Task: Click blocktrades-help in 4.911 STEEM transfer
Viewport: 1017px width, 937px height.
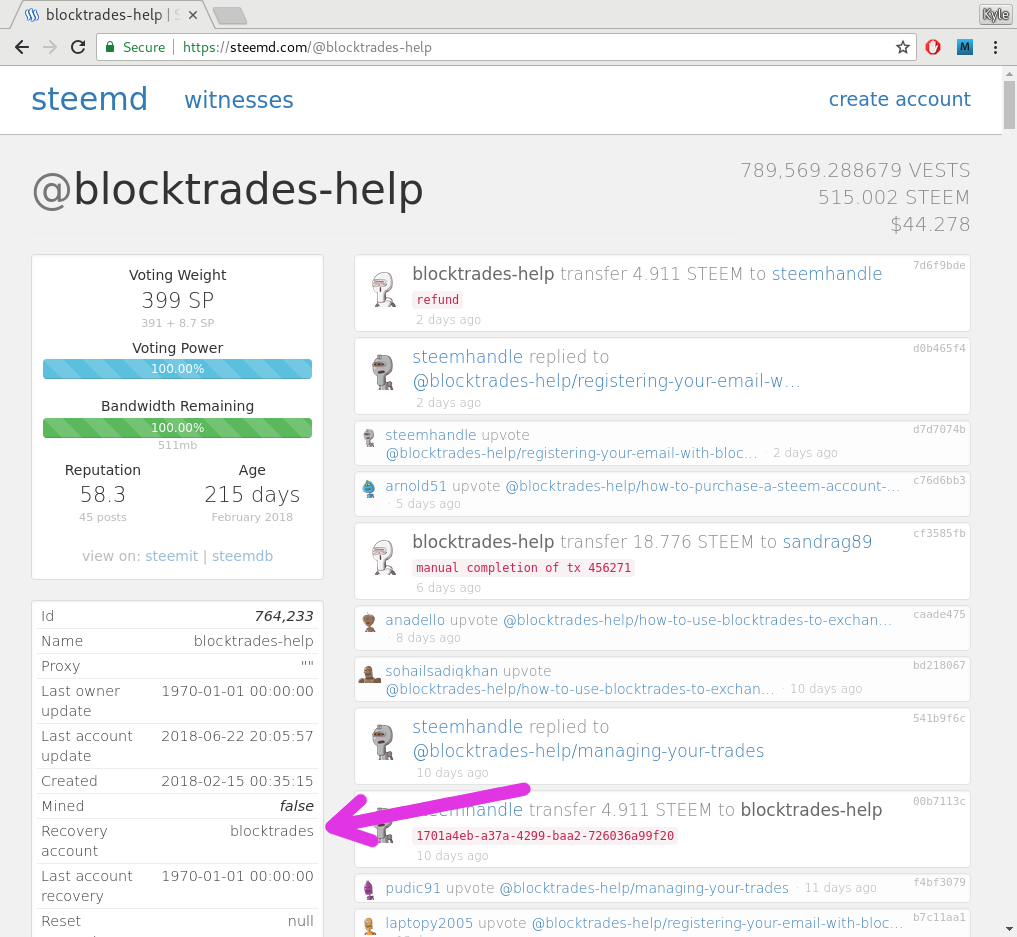Action: (x=811, y=809)
